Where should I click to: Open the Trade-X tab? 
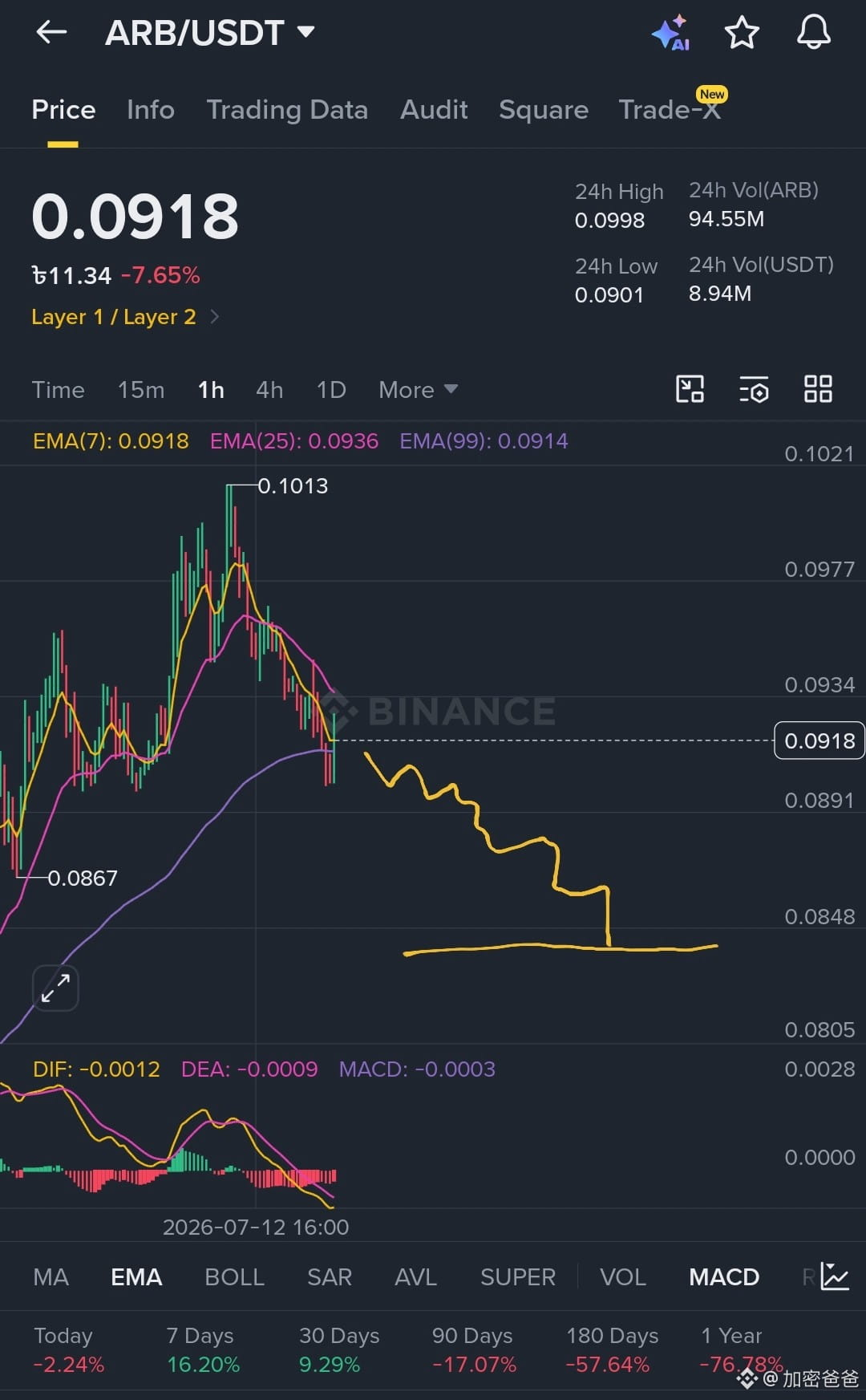670,110
